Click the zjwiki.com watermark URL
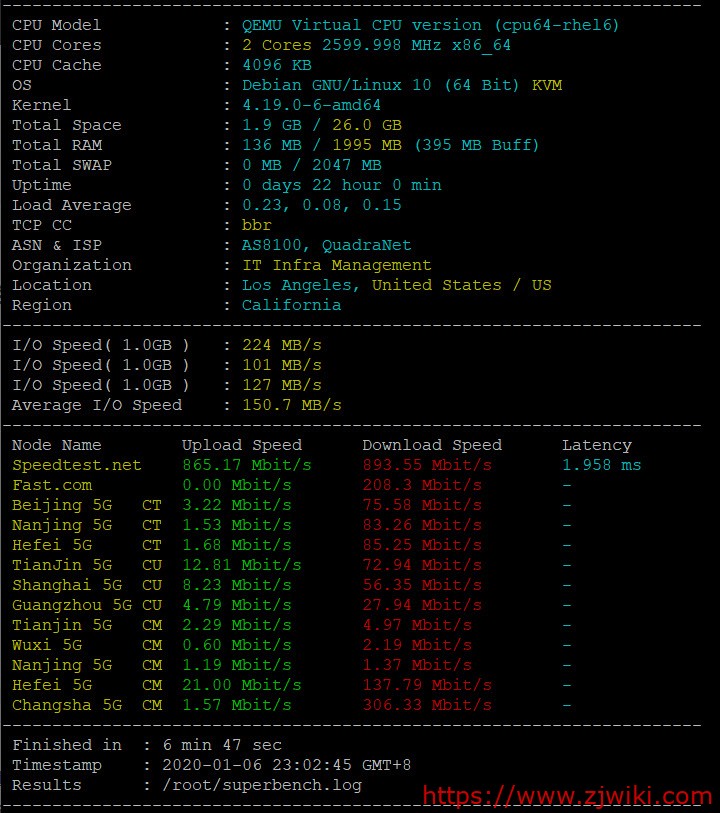The height and width of the screenshot is (813, 720). pyautogui.click(x=567, y=797)
